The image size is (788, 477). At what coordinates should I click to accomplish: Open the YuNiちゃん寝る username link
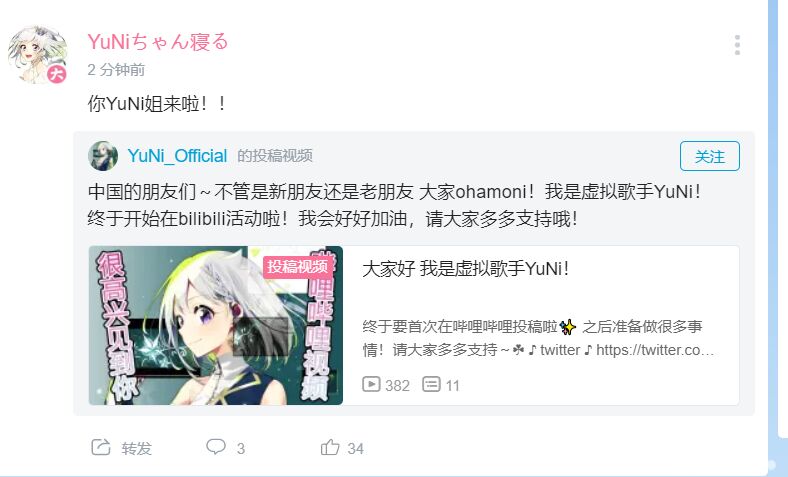pos(158,42)
